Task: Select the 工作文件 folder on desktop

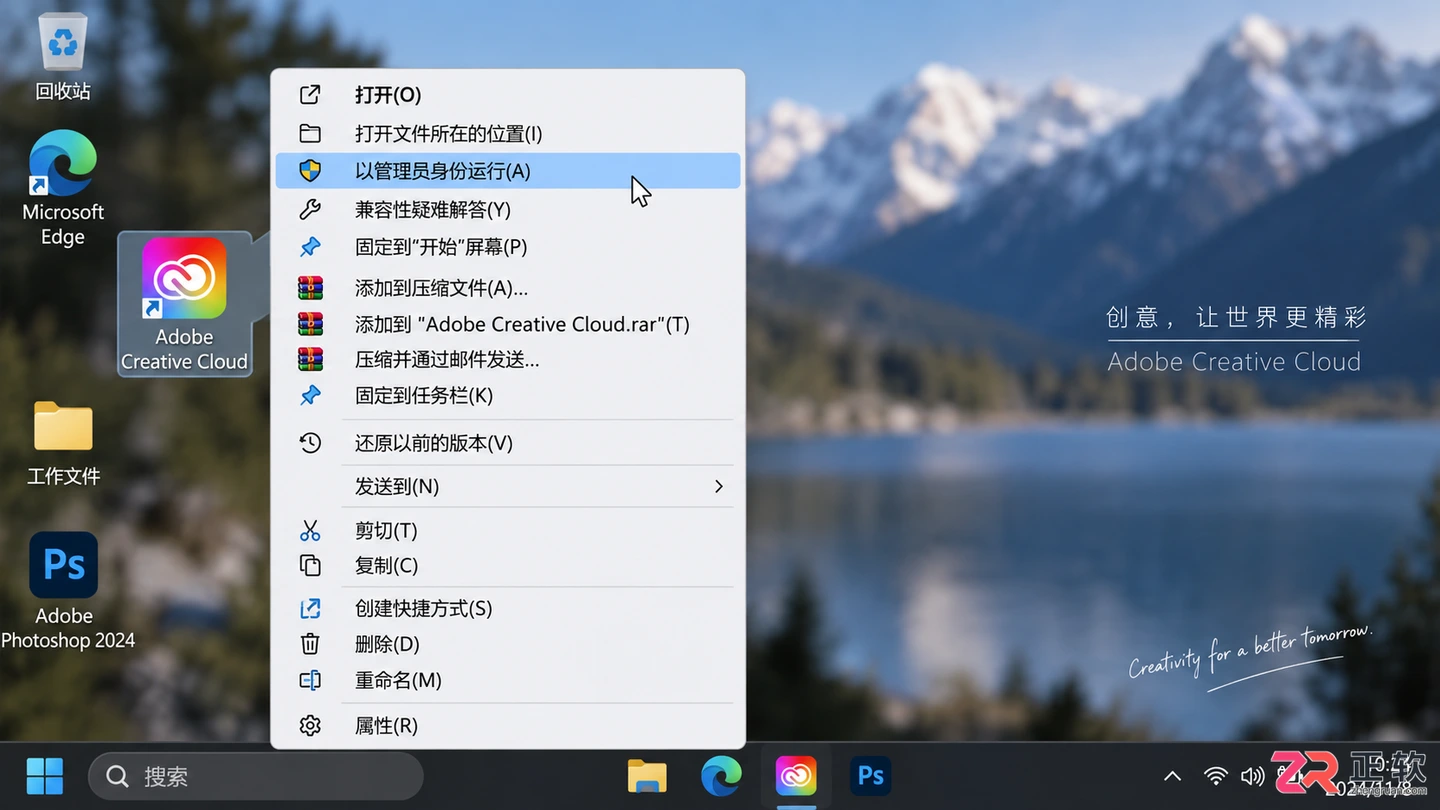Action: click(63, 443)
